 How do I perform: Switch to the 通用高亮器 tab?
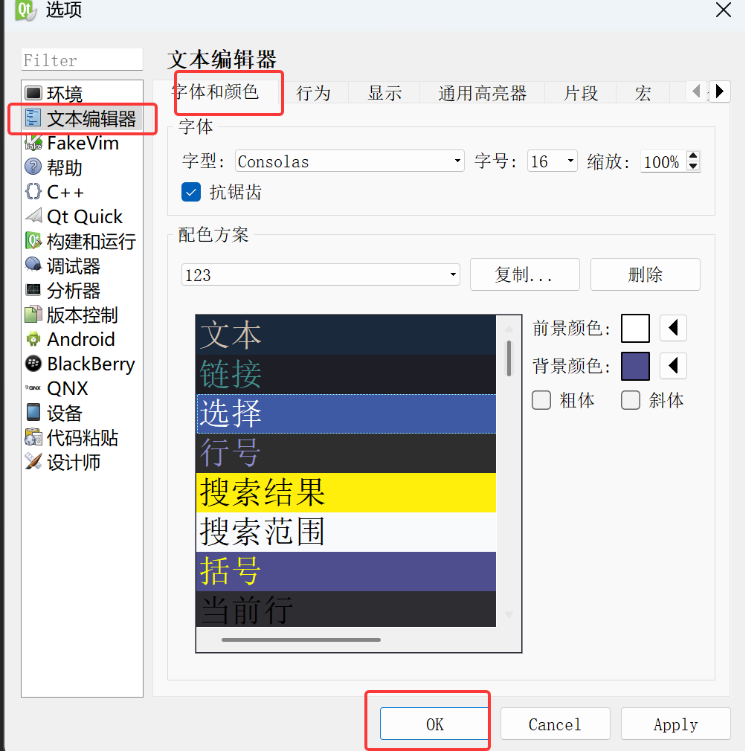(x=482, y=93)
